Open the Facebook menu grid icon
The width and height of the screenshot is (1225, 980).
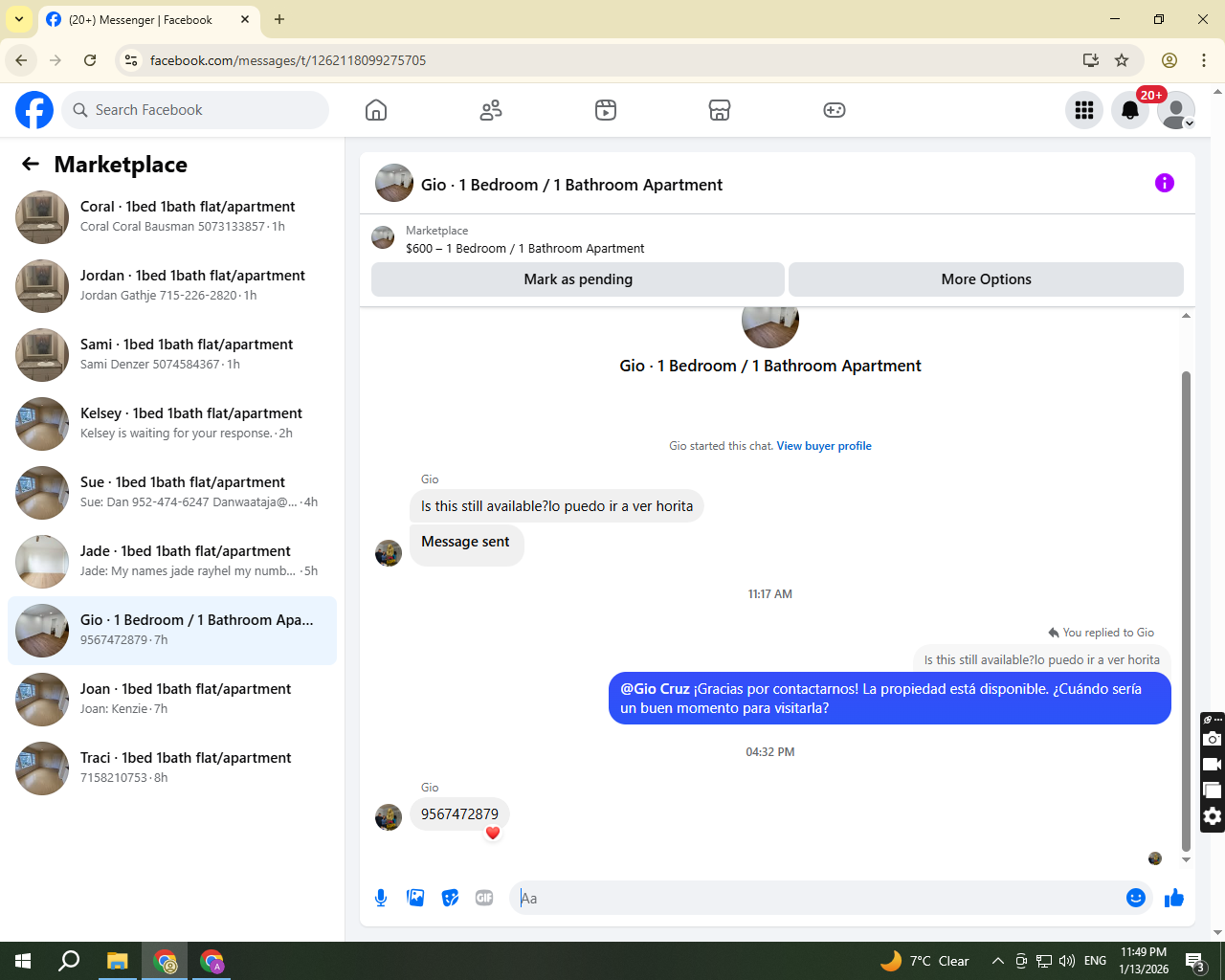[x=1084, y=110]
